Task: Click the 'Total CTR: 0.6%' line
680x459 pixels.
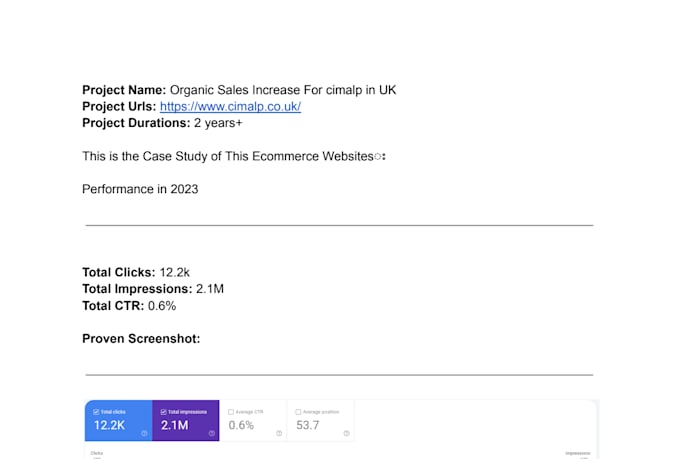Action: click(x=129, y=306)
